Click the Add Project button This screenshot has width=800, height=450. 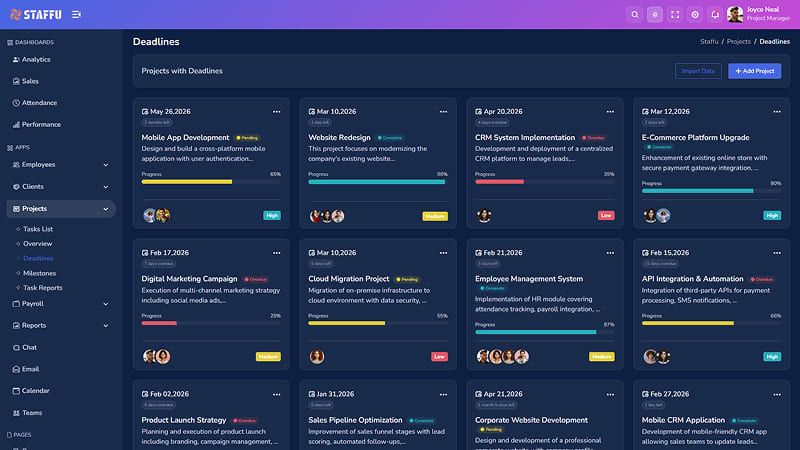(x=755, y=71)
